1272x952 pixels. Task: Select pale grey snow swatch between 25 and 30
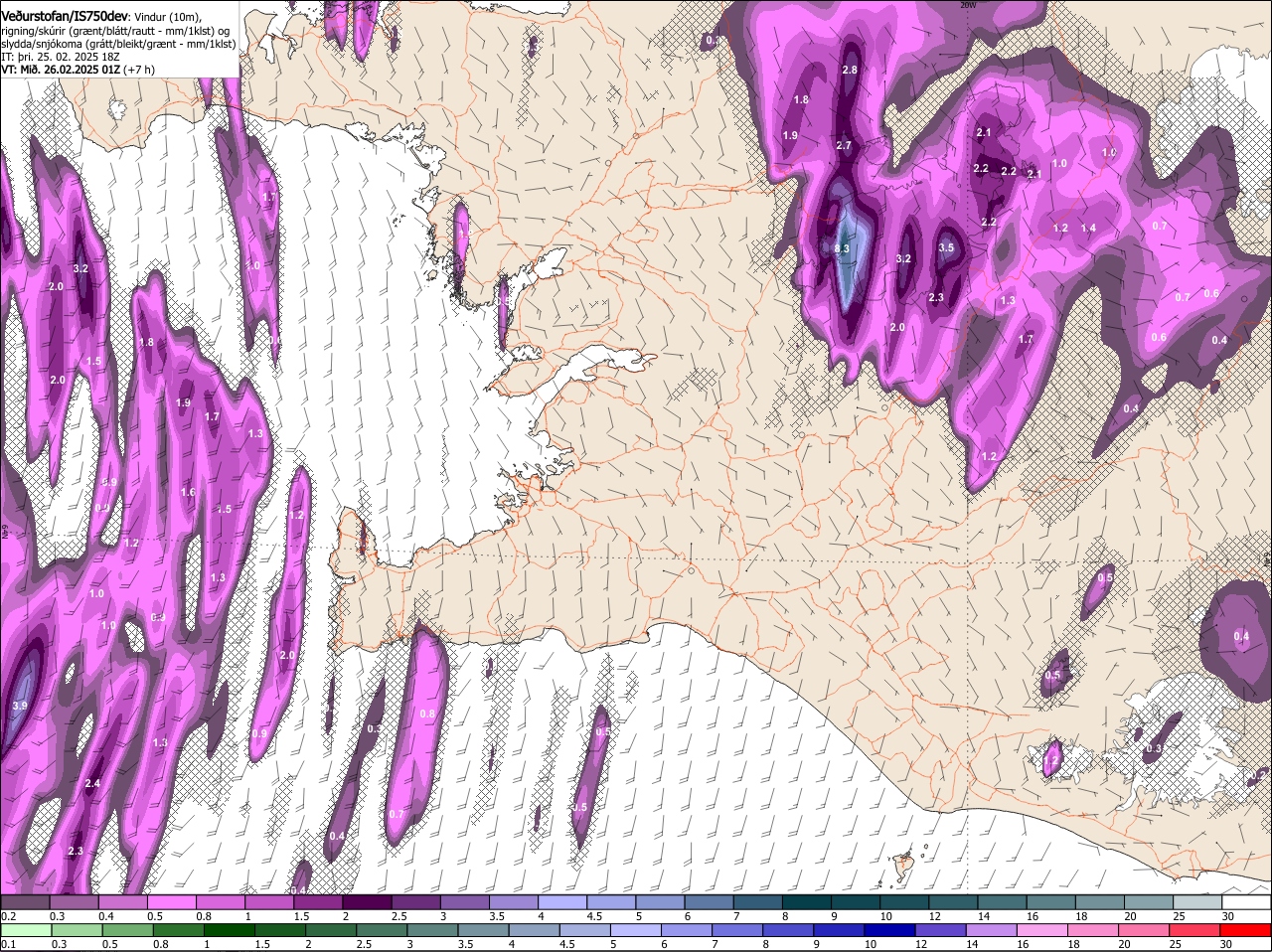pyautogui.click(x=1198, y=902)
